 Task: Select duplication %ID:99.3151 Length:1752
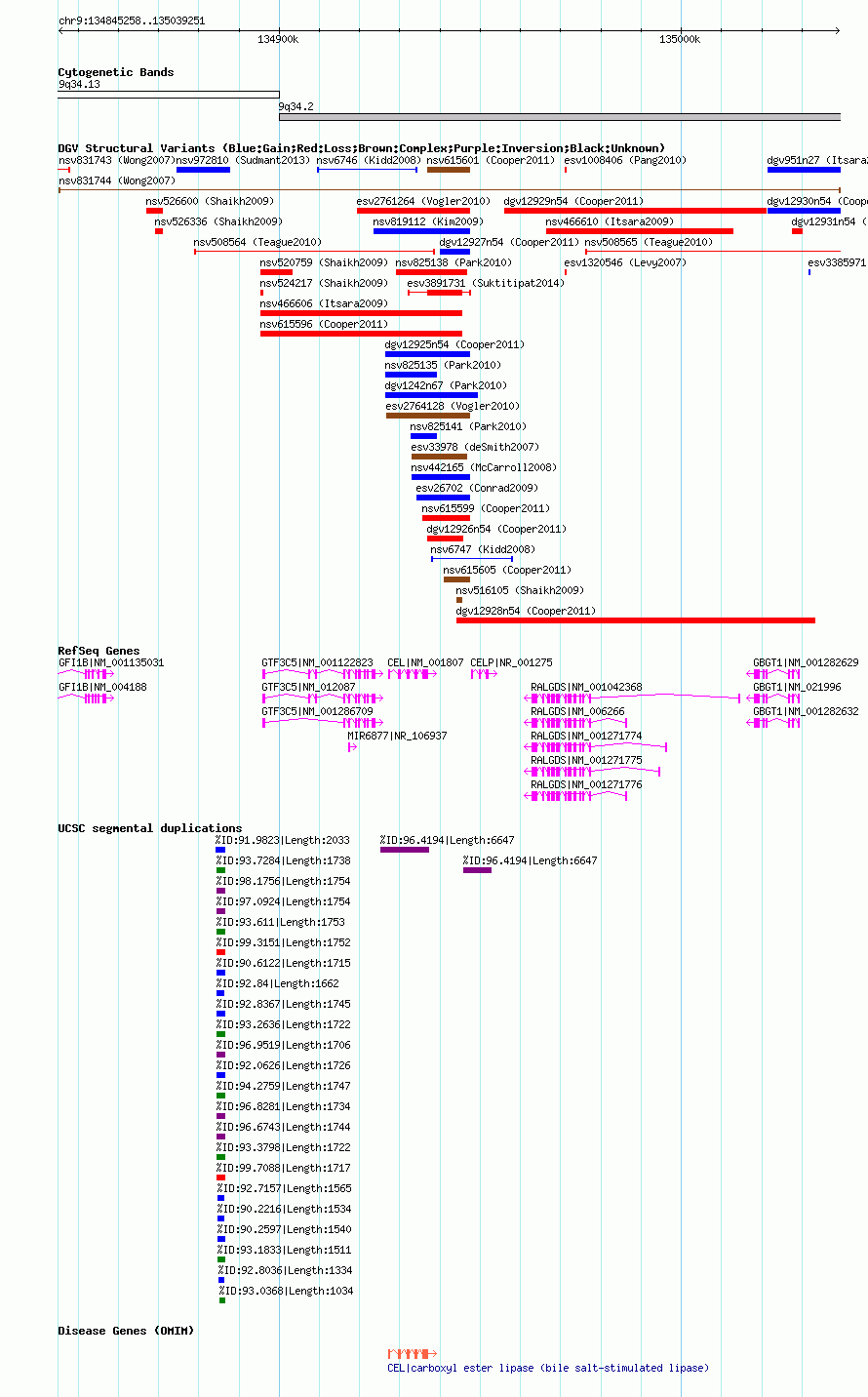point(220,952)
